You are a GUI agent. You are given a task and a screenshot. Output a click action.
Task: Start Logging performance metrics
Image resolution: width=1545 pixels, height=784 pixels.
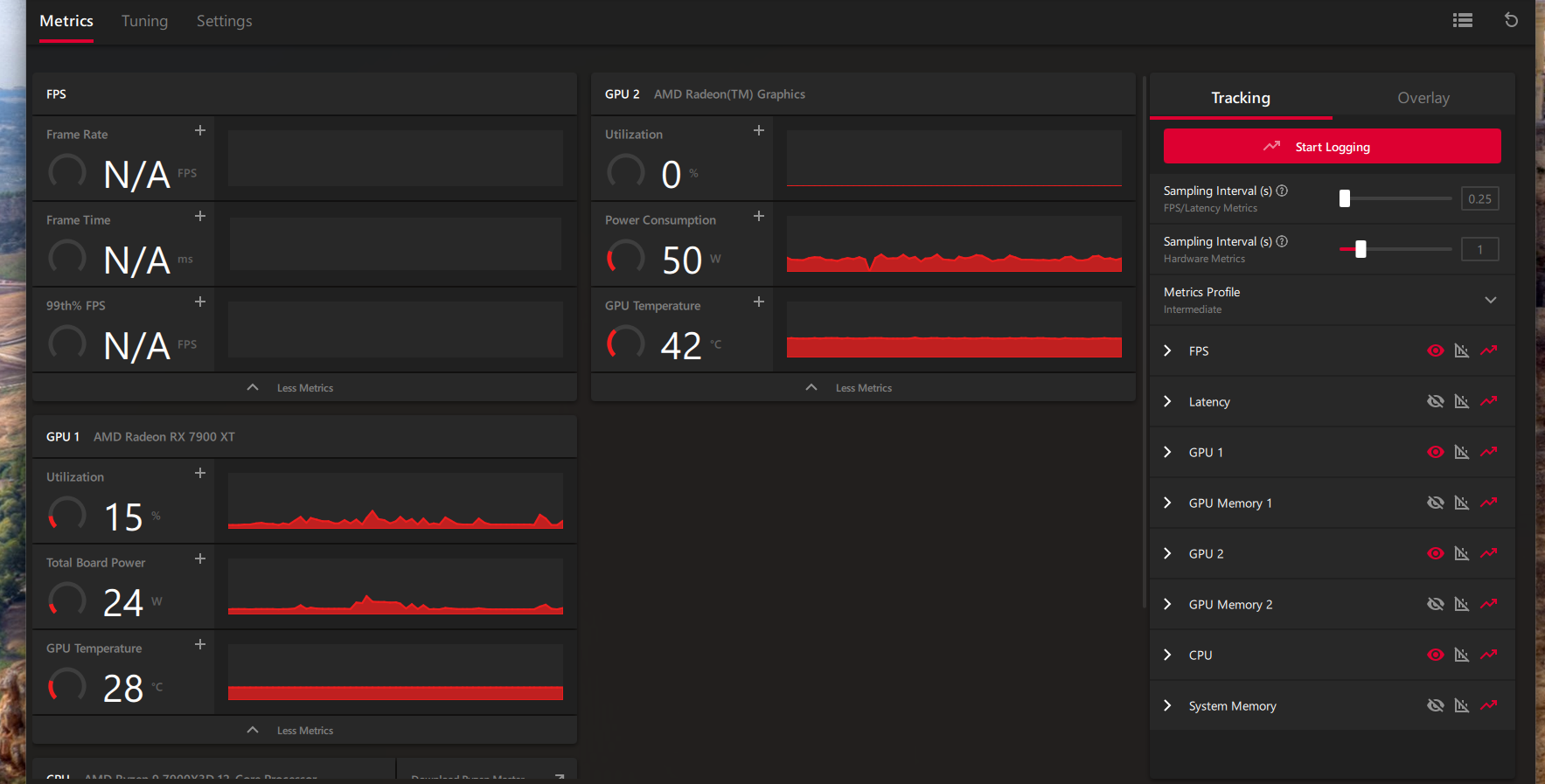[x=1332, y=146]
